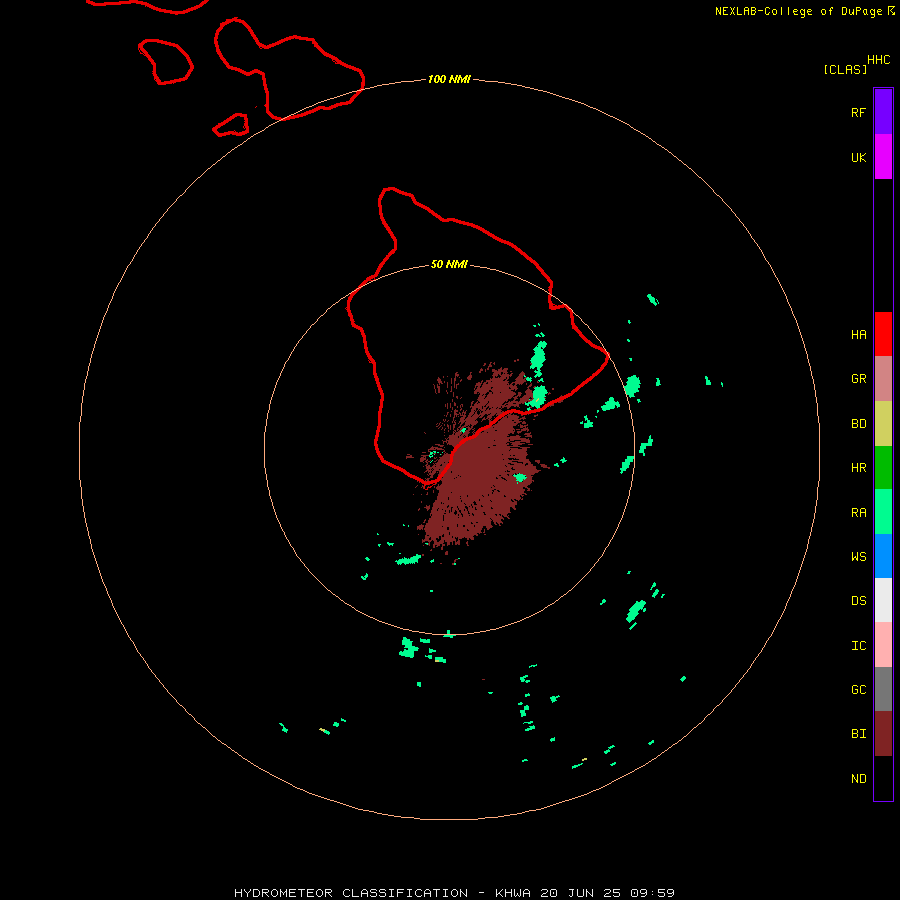Pick the BI brown legend swatch
Screen dimensions: 900x900
coord(883,734)
